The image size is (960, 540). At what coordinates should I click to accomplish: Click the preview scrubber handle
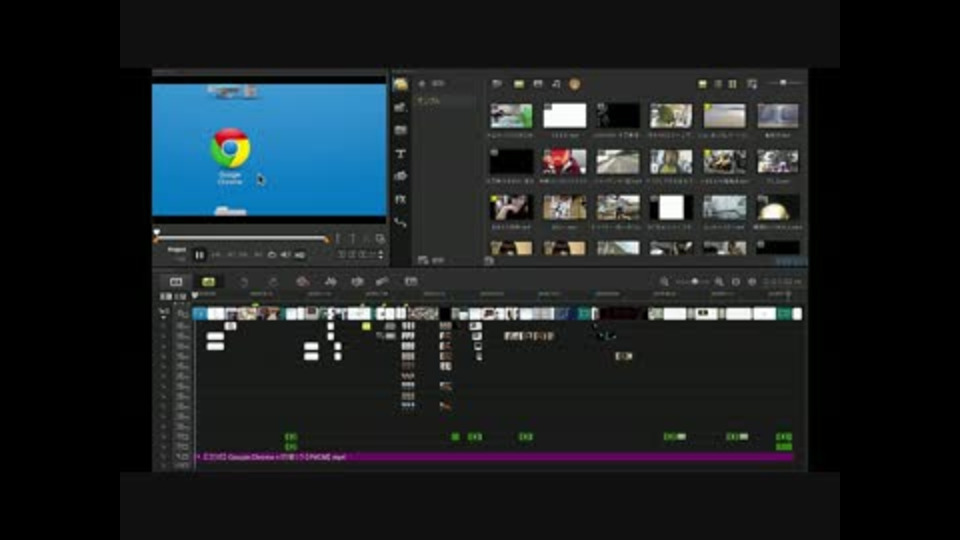(157, 234)
